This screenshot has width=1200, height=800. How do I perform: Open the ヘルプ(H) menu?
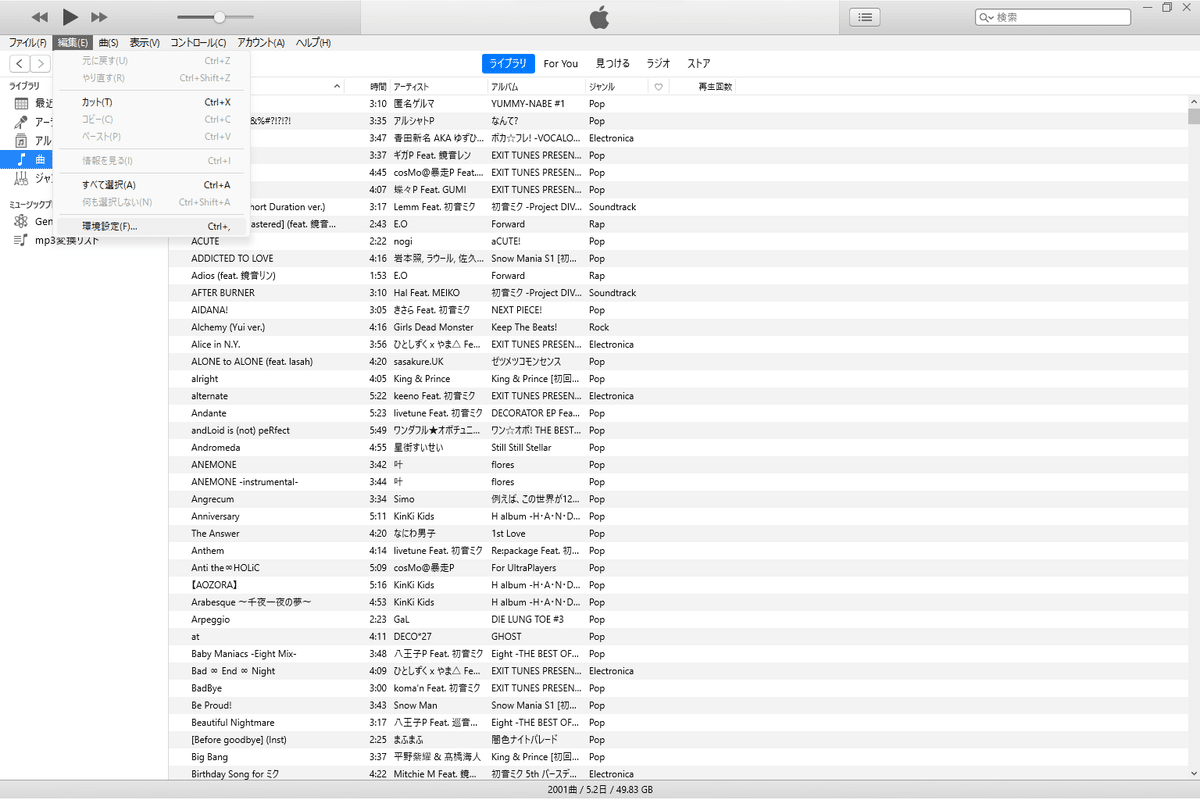[312, 43]
